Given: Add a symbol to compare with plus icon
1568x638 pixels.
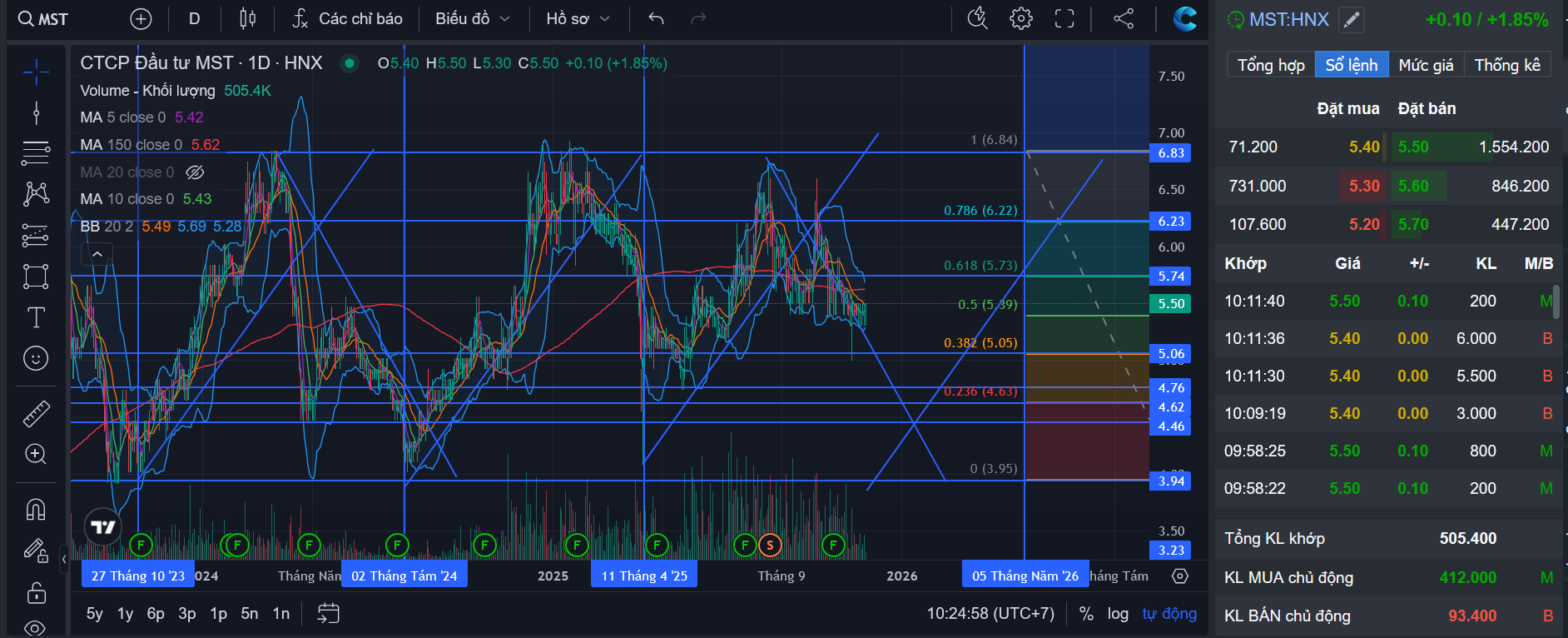Looking at the screenshot, I should pos(141,18).
